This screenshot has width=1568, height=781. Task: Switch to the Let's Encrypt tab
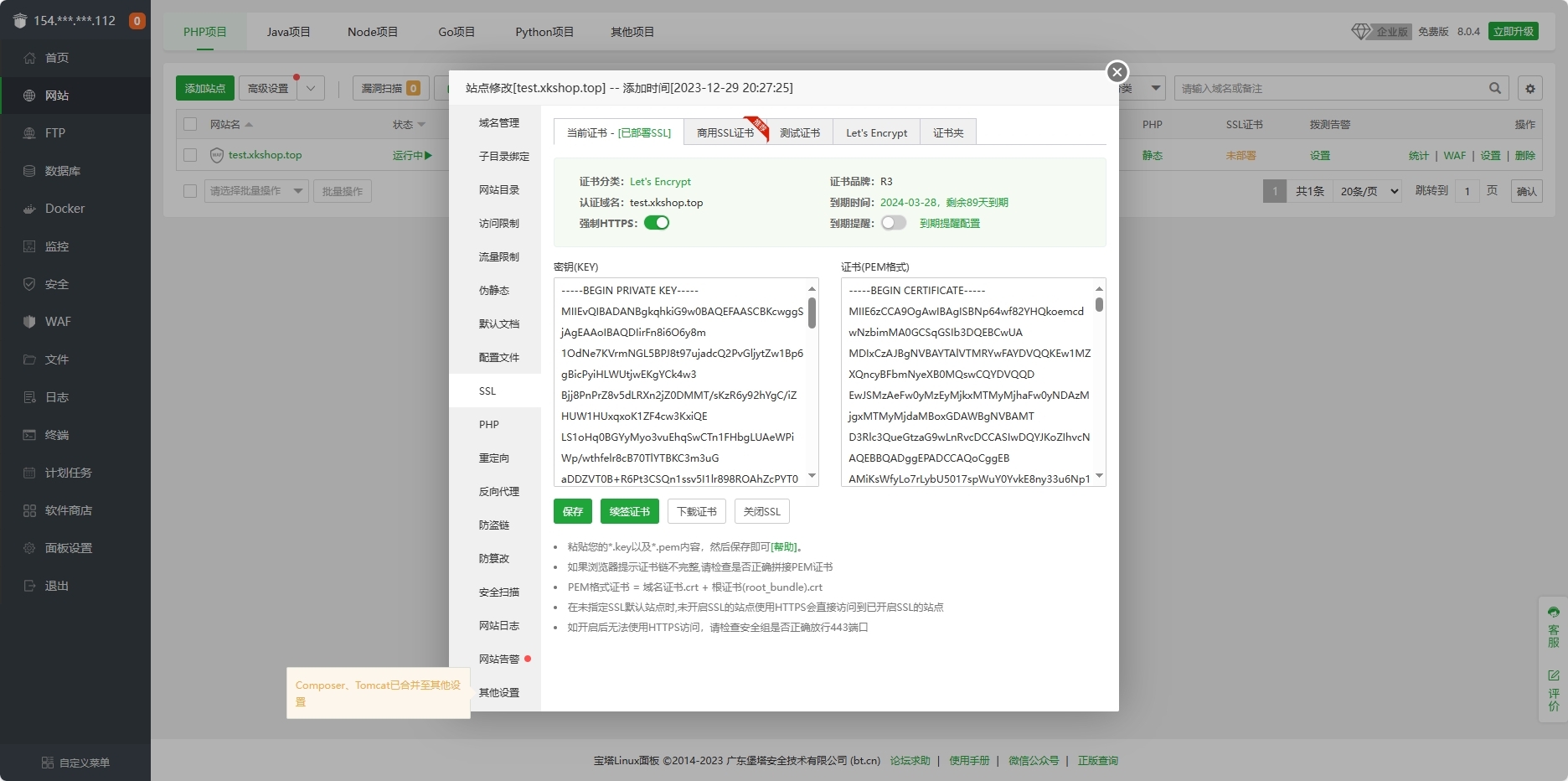tap(876, 132)
